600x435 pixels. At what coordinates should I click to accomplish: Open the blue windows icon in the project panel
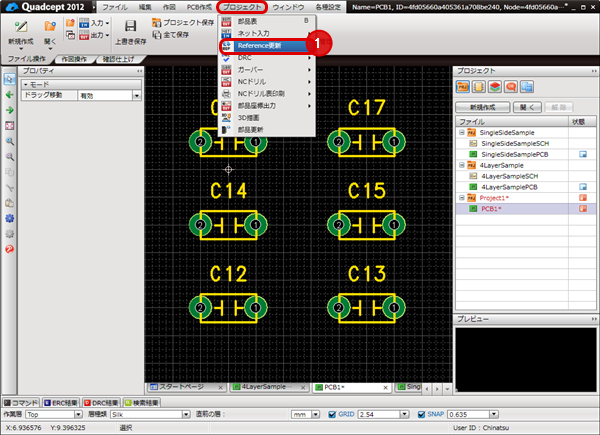527,87
